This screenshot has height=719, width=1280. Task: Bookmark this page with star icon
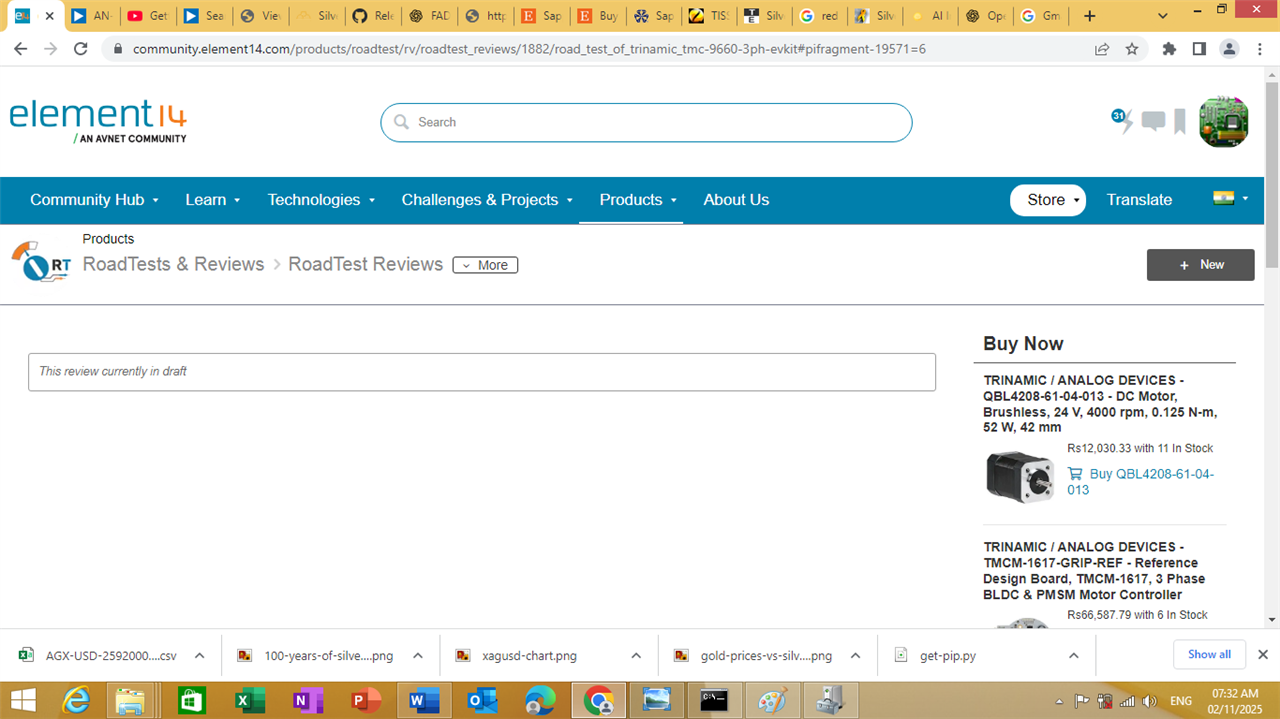pyautogui.click(x=1132, y=48)
